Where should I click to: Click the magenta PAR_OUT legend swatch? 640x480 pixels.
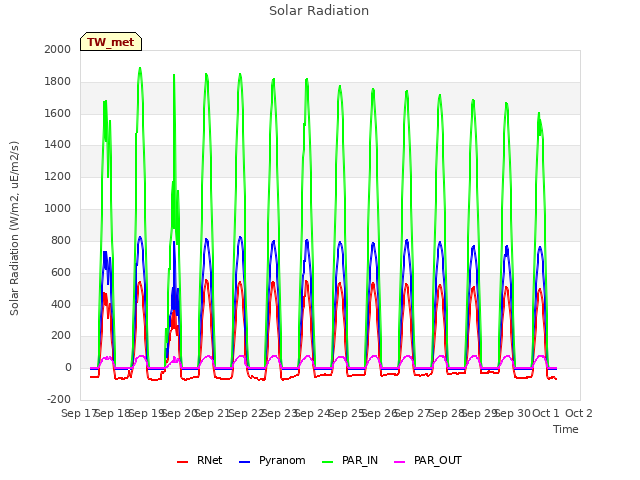[400, 462]
